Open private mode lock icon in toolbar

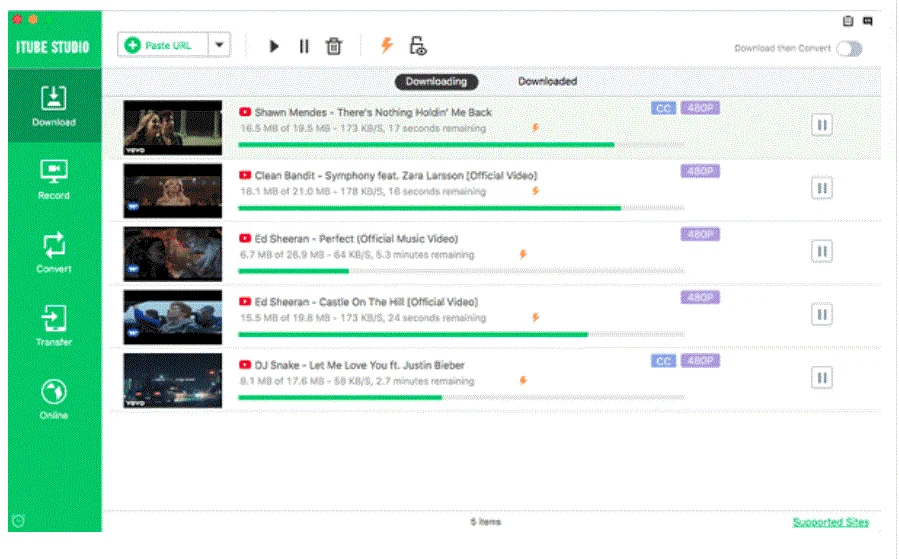pyautogui.click(x=417, y=46)
